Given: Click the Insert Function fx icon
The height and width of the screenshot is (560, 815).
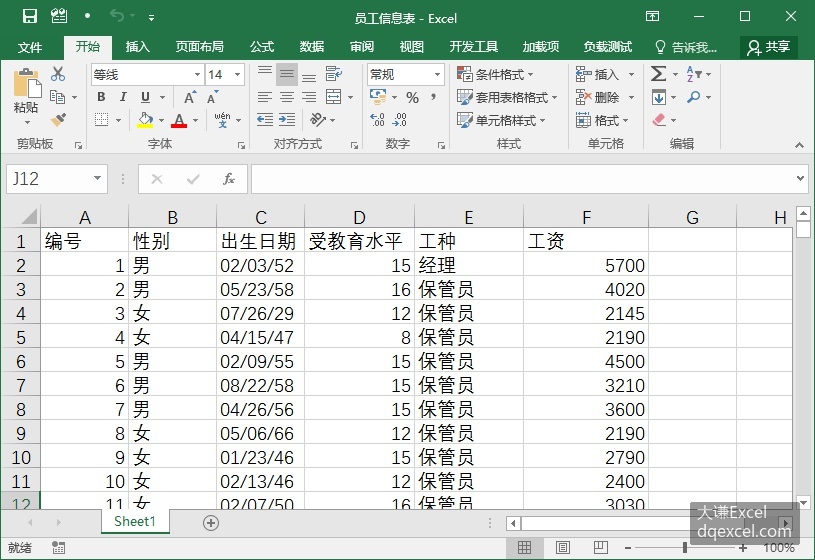Looking at the screenshot, I should coord(229,179).
